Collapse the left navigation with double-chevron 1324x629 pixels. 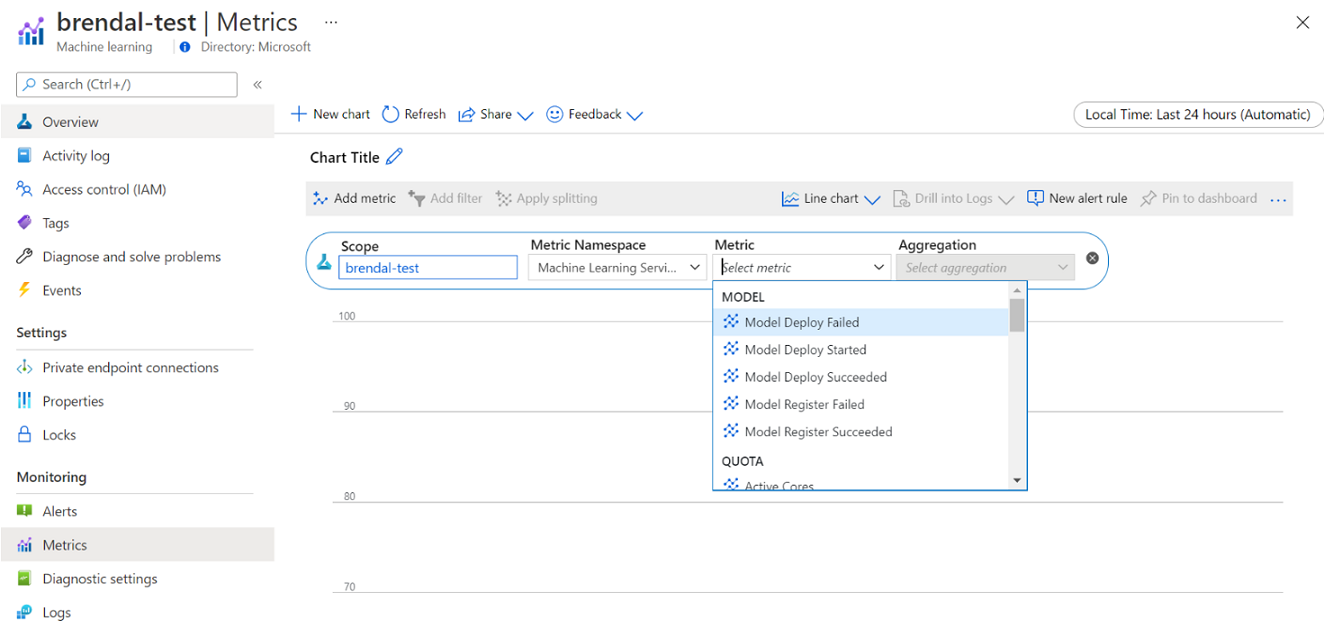[x=257, y=85]
